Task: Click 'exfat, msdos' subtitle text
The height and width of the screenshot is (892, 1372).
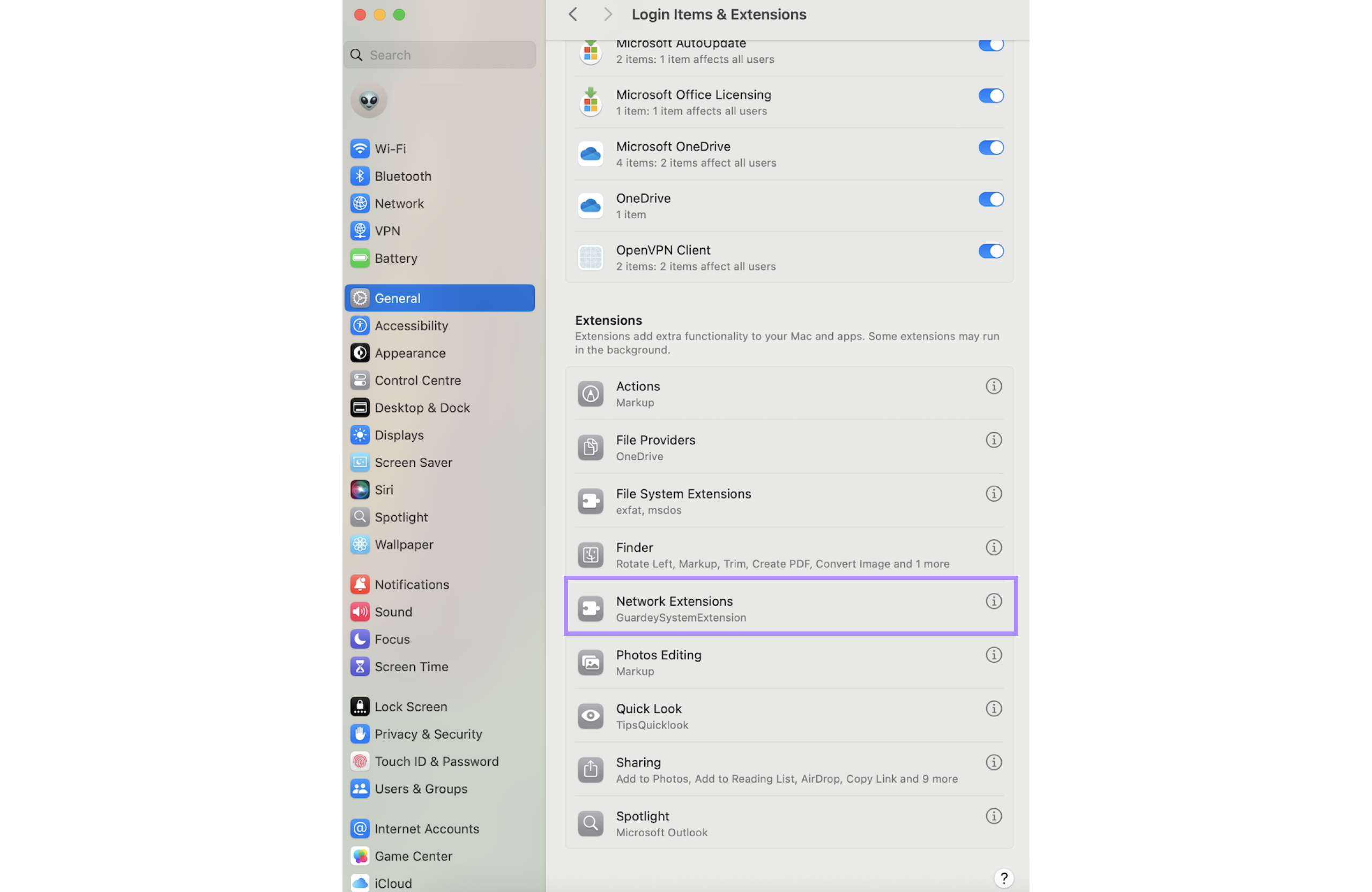Action: [648, 510]
